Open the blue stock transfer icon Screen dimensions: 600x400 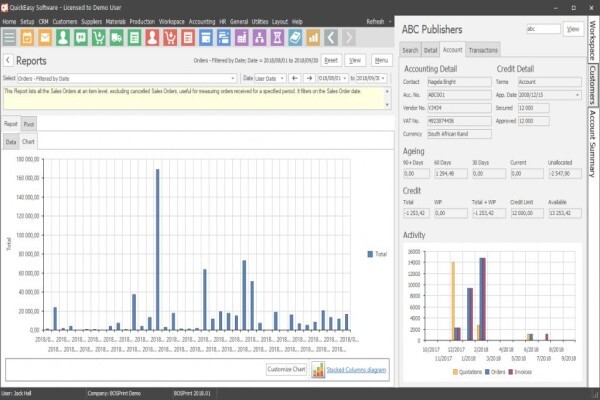tap(223, 38)
